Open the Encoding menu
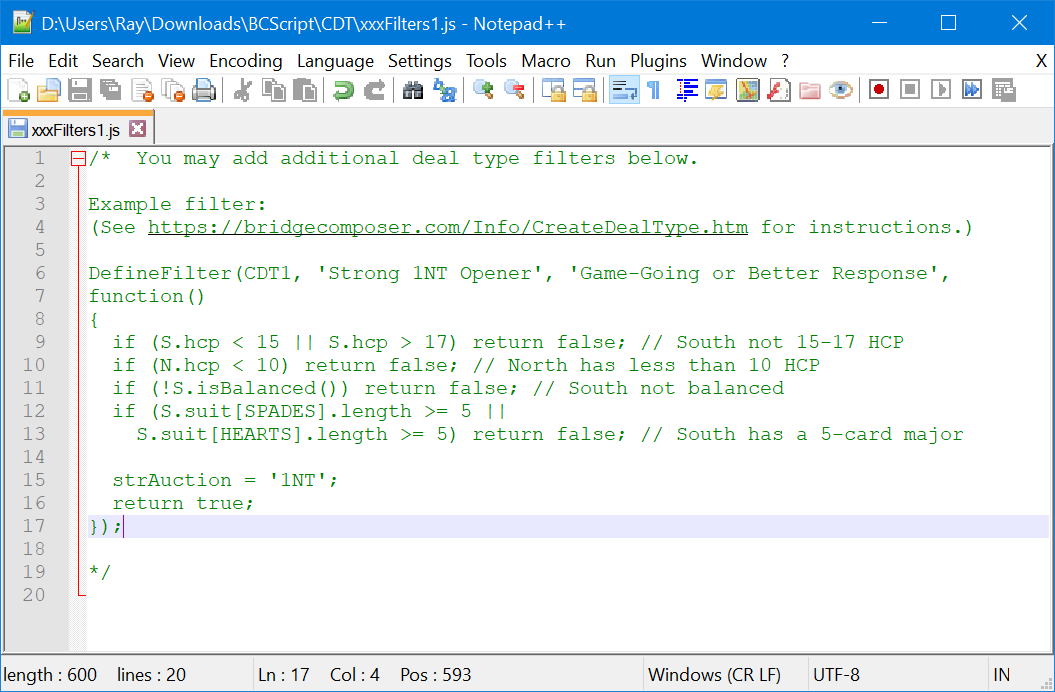The height and width of the screenshot is (692, 1055). tap(246, 61)
